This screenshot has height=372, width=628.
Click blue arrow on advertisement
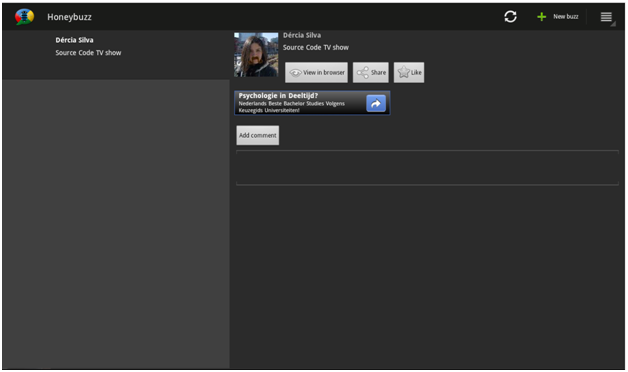point(376,103)
